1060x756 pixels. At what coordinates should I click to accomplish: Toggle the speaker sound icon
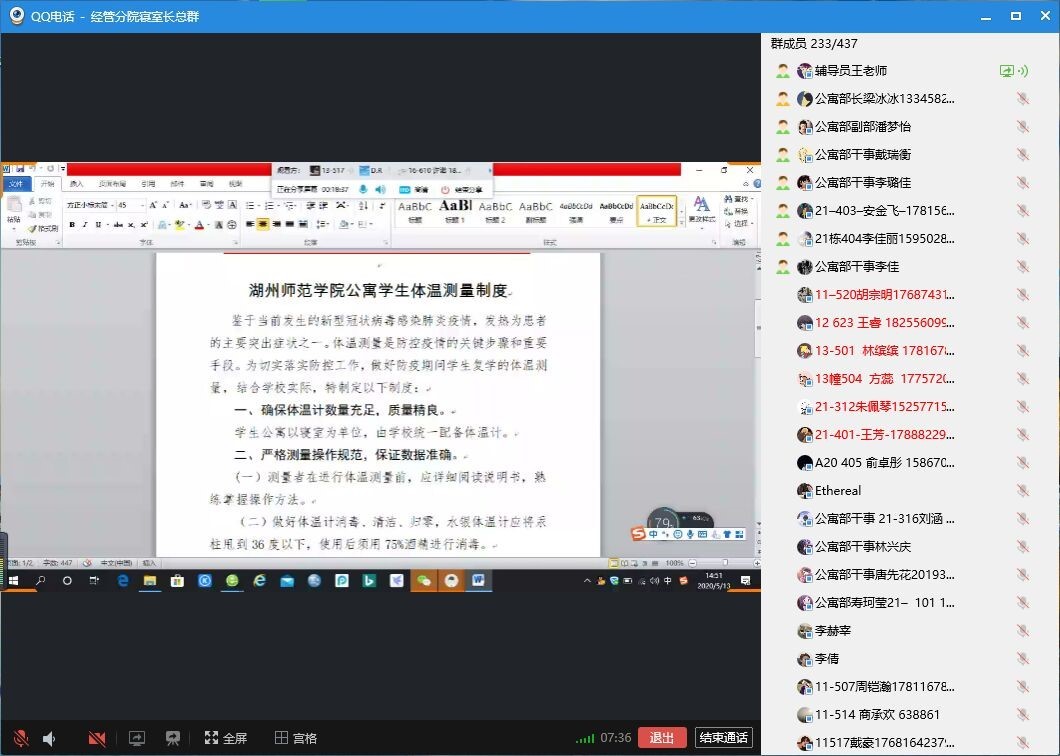pyautogui.click(x=49, y=738)
